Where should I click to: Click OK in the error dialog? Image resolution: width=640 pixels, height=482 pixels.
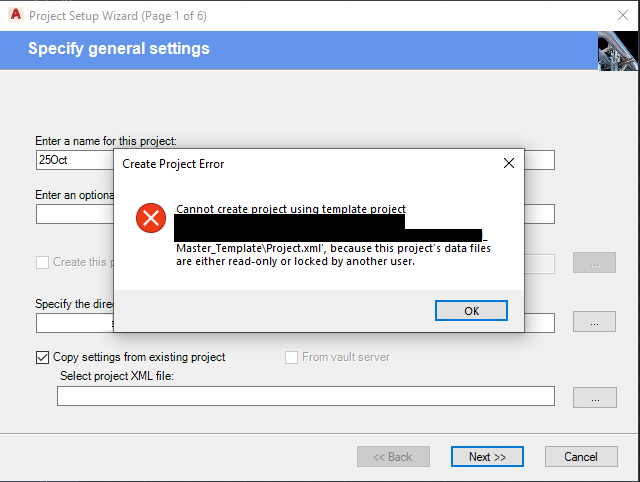point(471,310)
